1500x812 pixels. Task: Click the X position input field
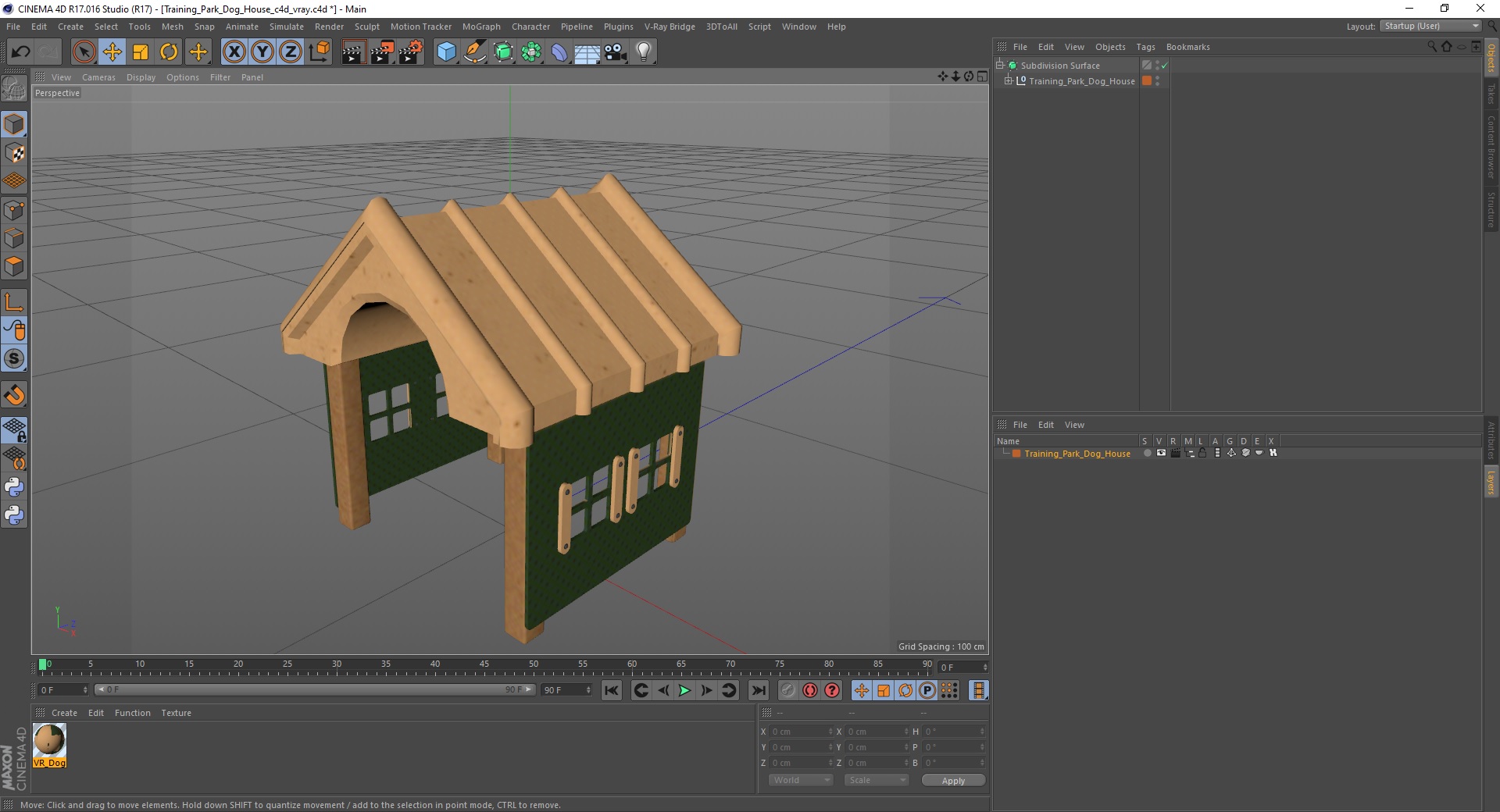tap(801, 732)
